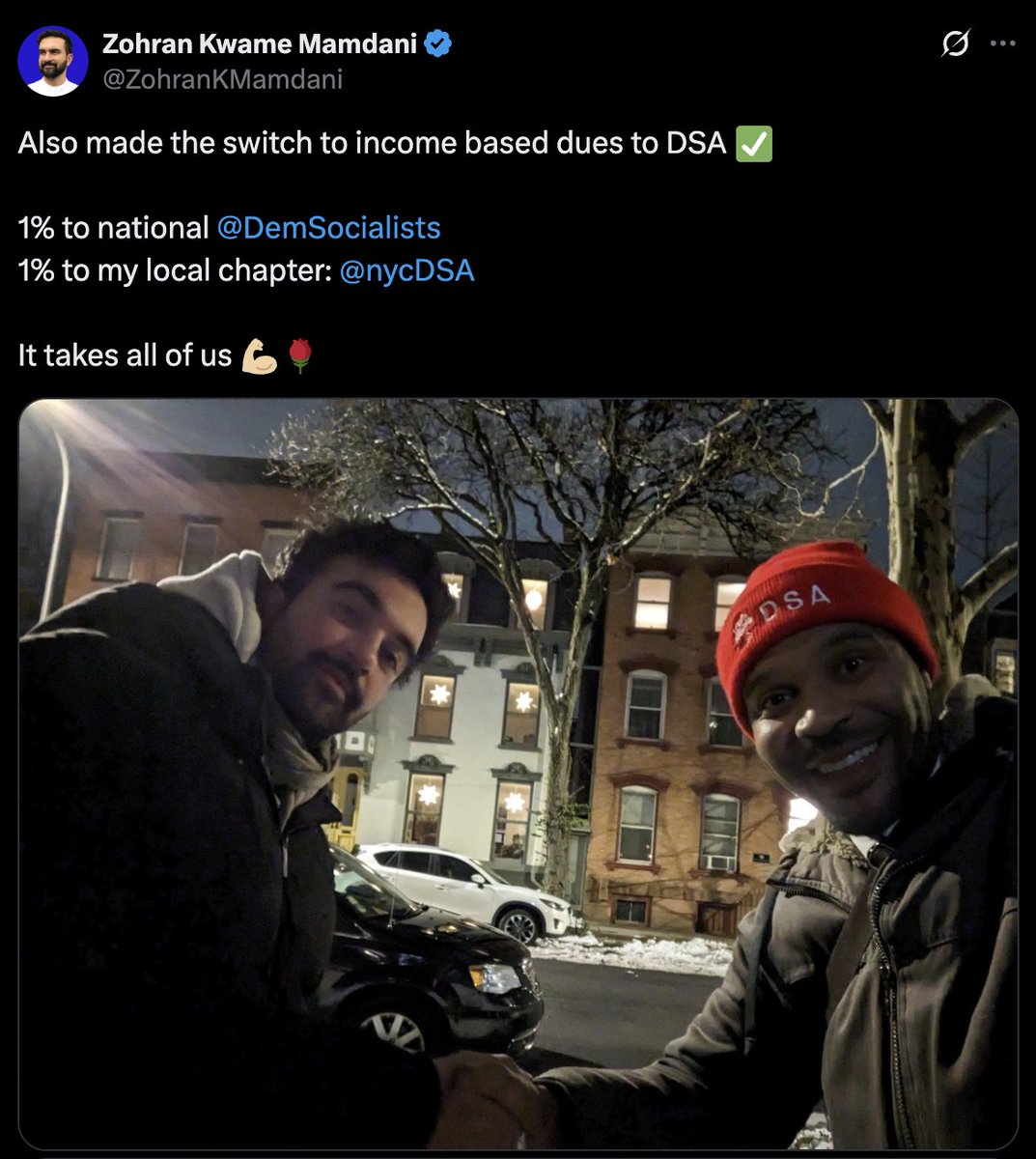Click the blue verified checkmark badge
Viewport: 1036px width, 1159px height.
pyautogui.click(x=438, y=43)
